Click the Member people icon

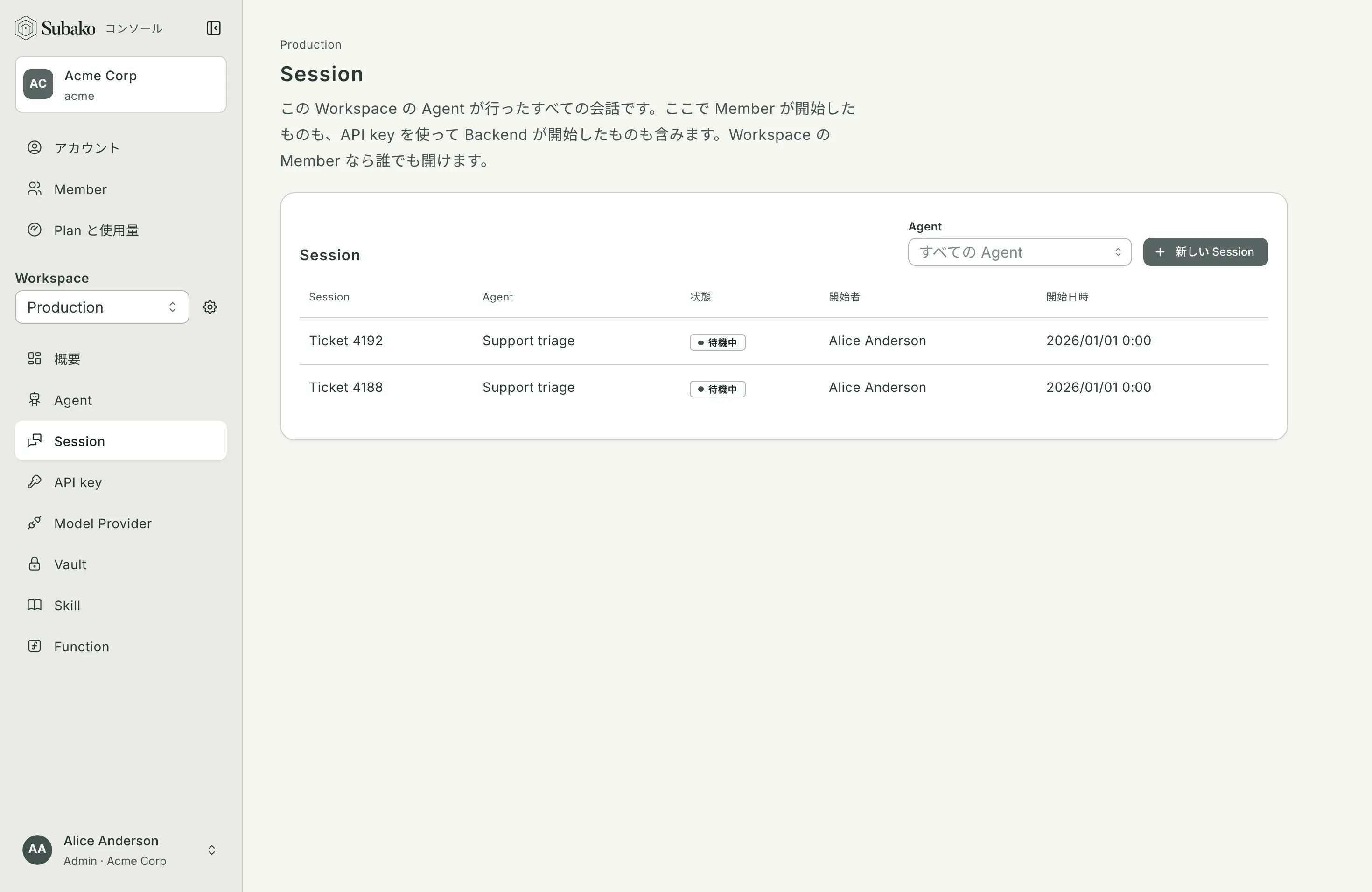pyautogui.click(x=35, y=189)
